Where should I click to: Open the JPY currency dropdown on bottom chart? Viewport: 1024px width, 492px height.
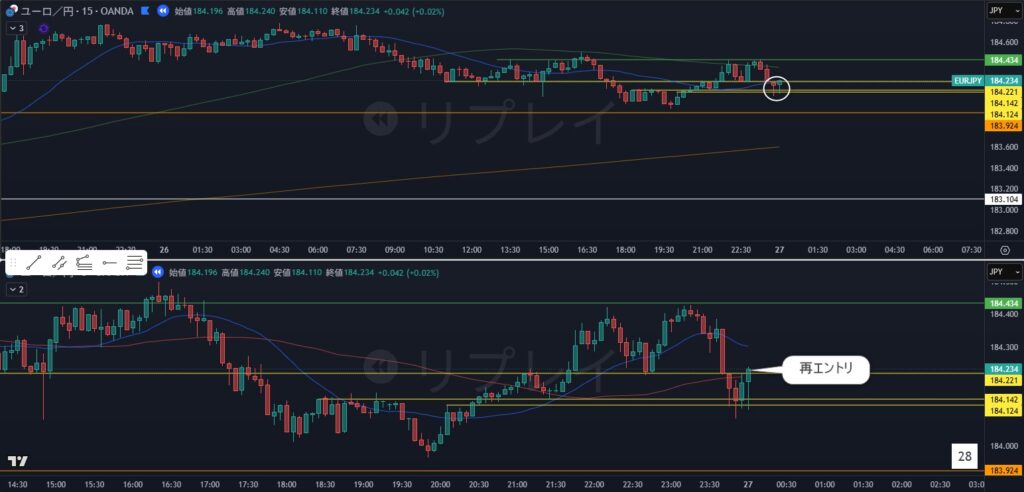click(1003, 272)
